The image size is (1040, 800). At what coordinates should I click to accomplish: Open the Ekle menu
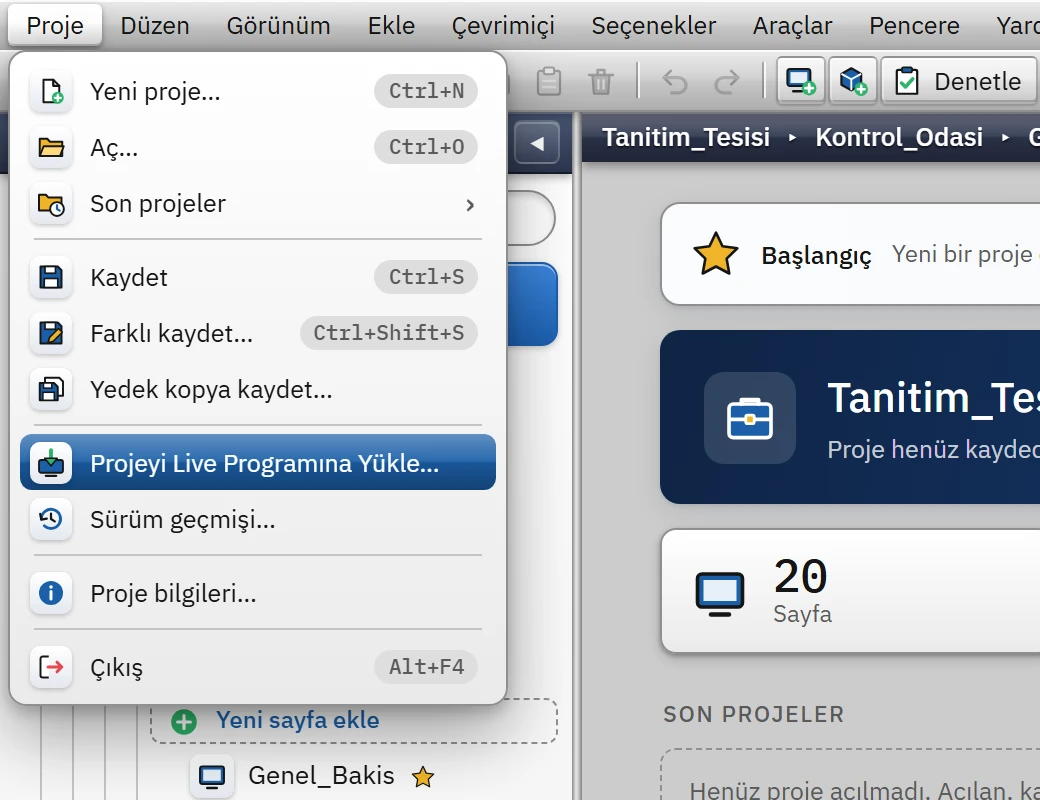pyautogui.click(x=391, y=26)
